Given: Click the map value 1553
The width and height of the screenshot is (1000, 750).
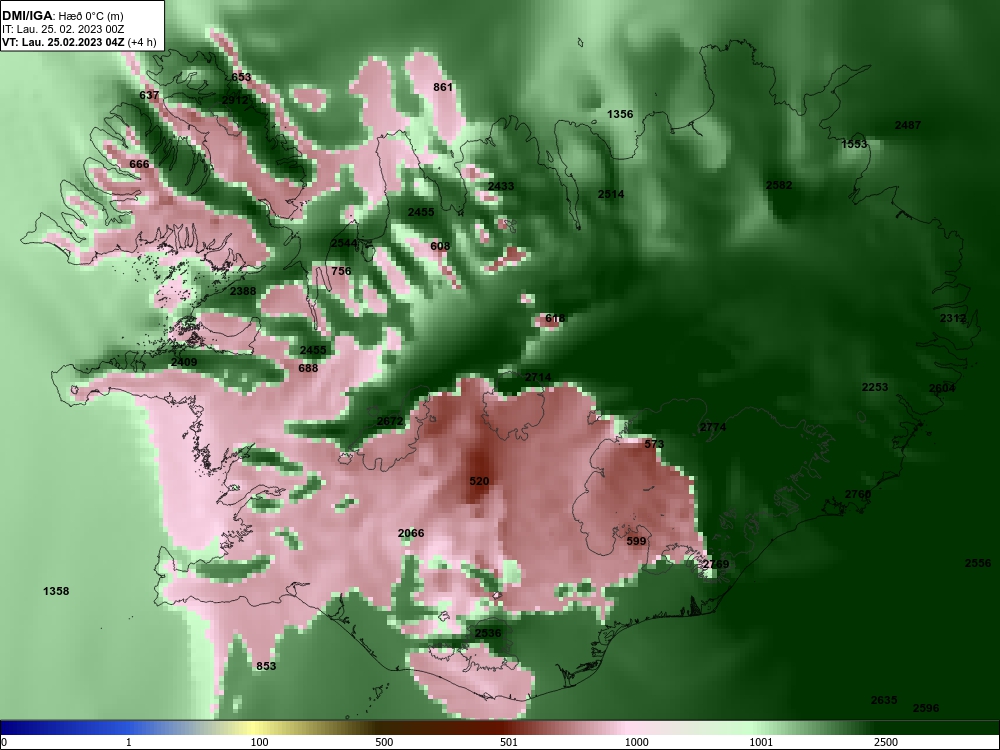Looking at the screenshot, I should point(854,144).
